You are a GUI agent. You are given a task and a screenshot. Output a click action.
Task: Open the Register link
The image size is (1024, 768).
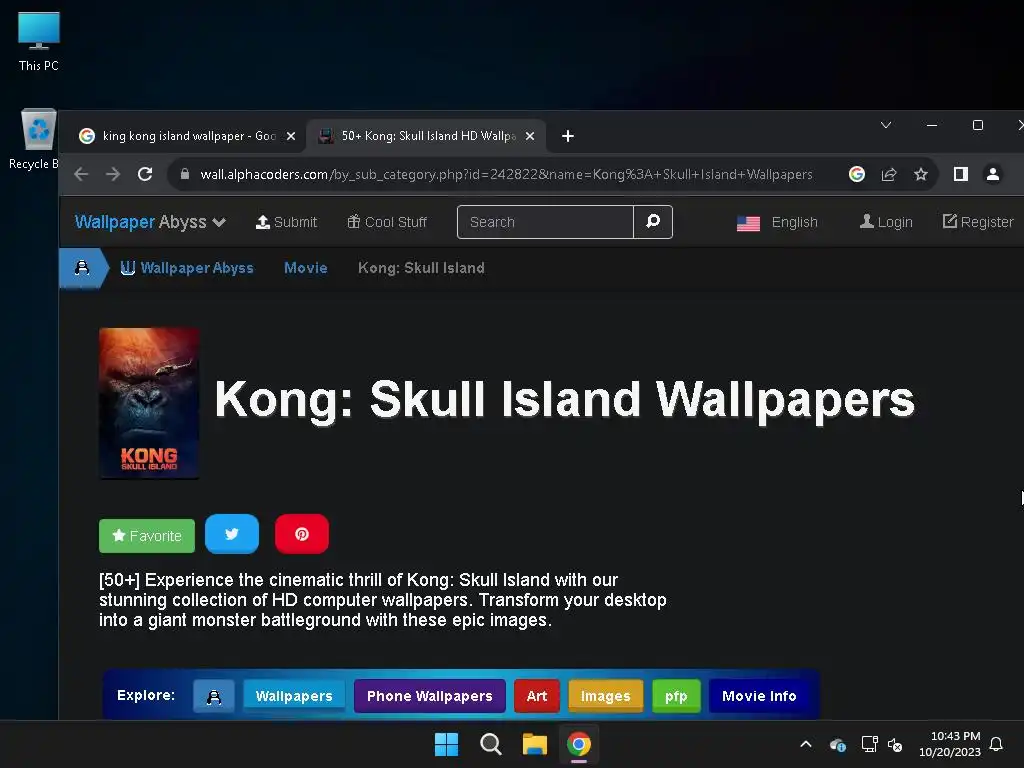tap(978, 222)
